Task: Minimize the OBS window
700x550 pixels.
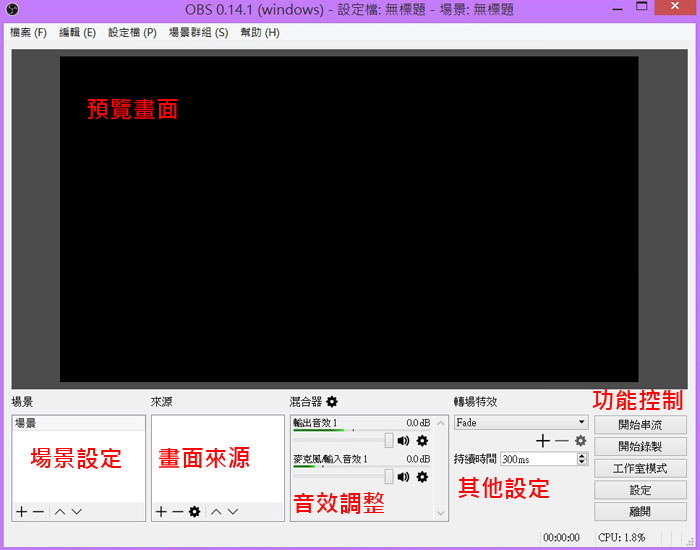Action: point(617,8)
